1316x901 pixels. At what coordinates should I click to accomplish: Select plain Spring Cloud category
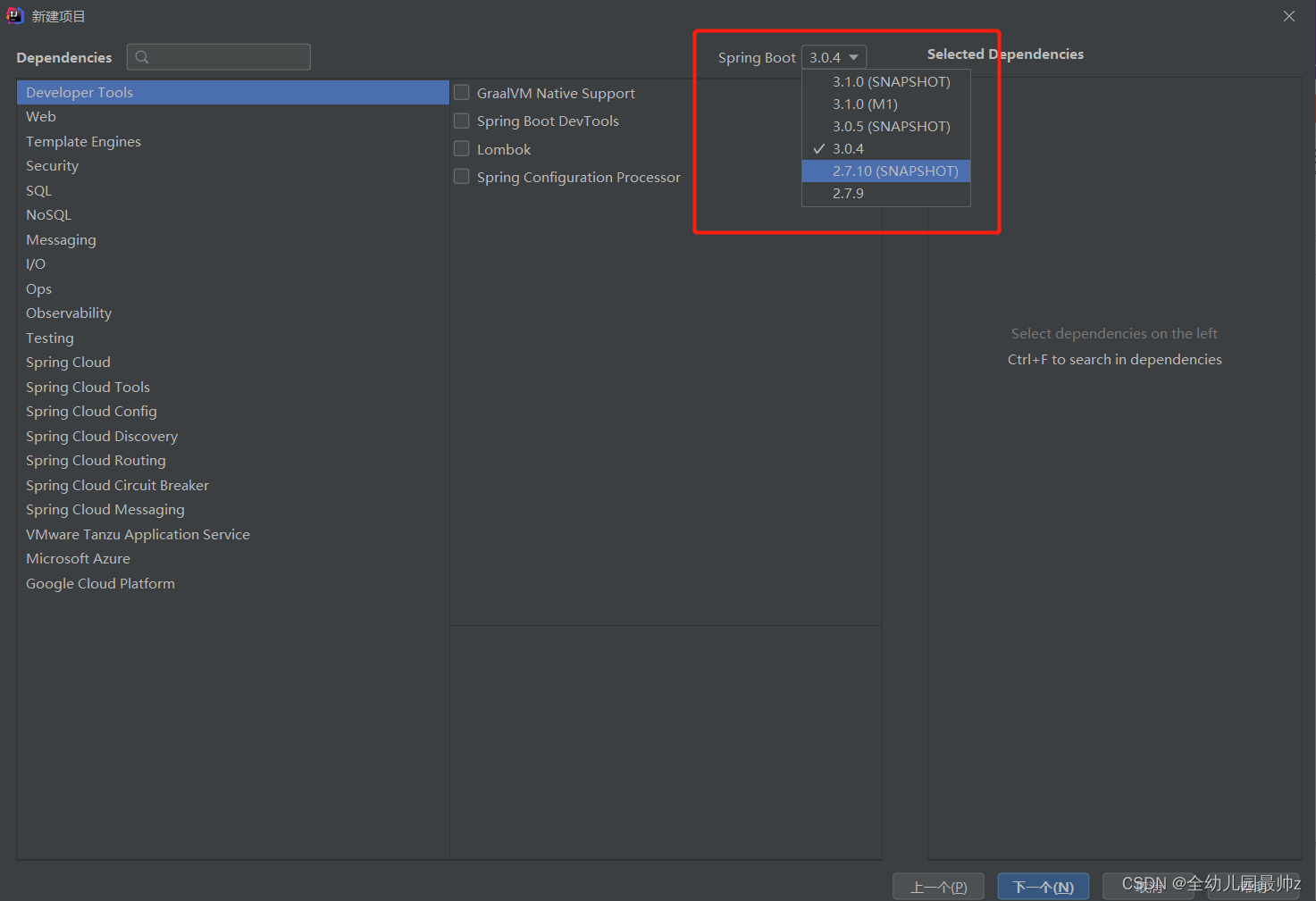pos(233,363)
